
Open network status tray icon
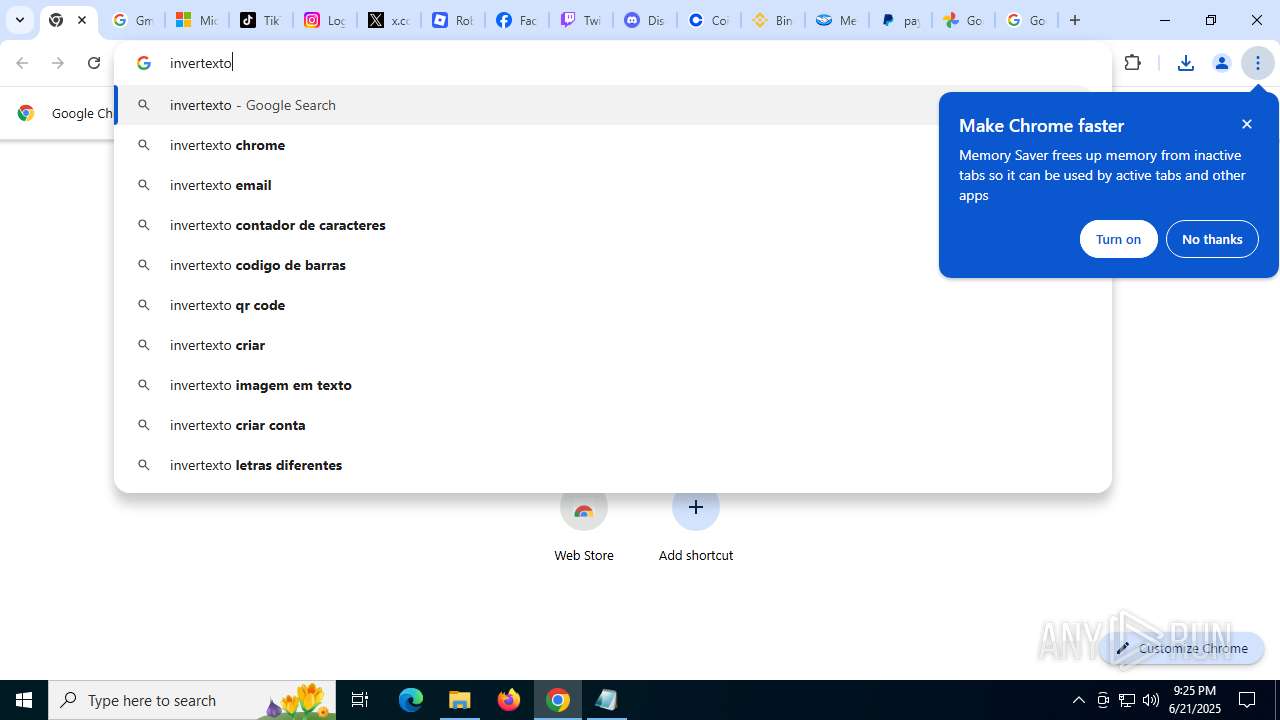[x=1127, y=700]
